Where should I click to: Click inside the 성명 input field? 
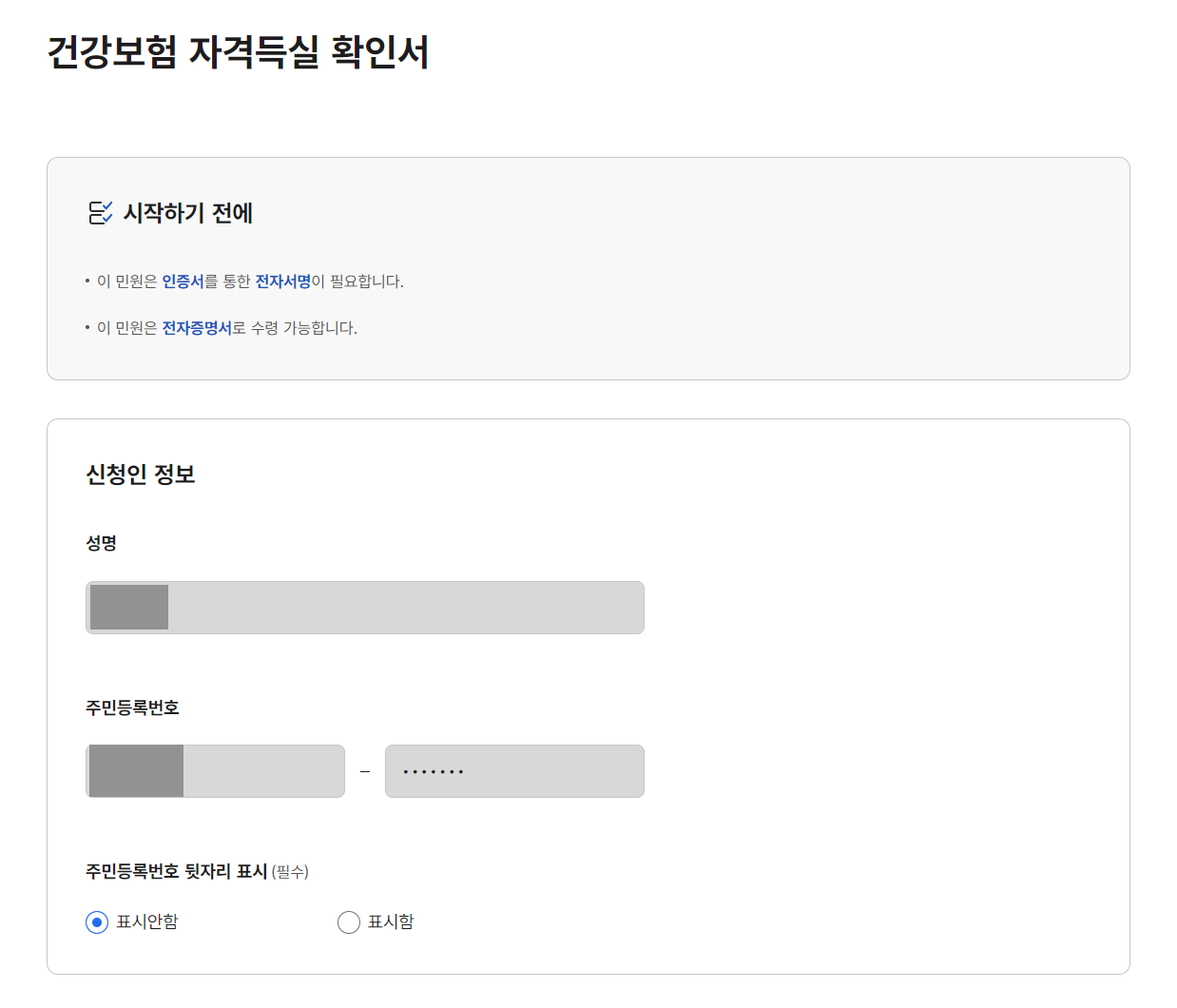tap(364, 607)
